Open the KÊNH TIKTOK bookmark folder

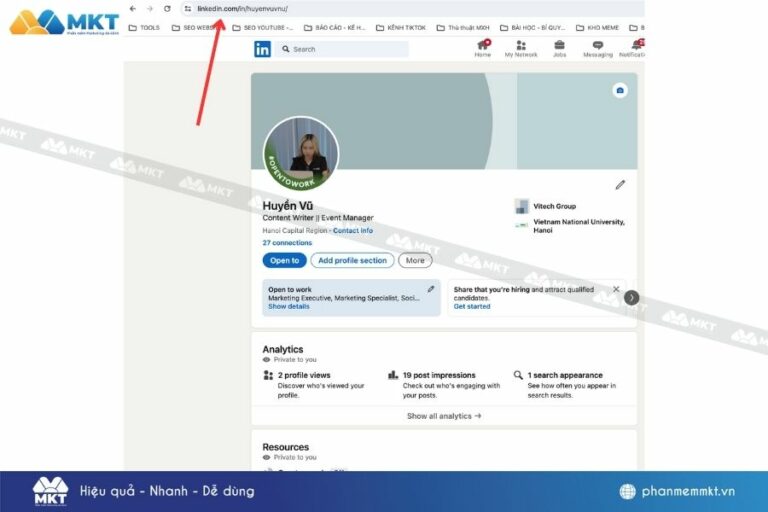click(401, 28)
